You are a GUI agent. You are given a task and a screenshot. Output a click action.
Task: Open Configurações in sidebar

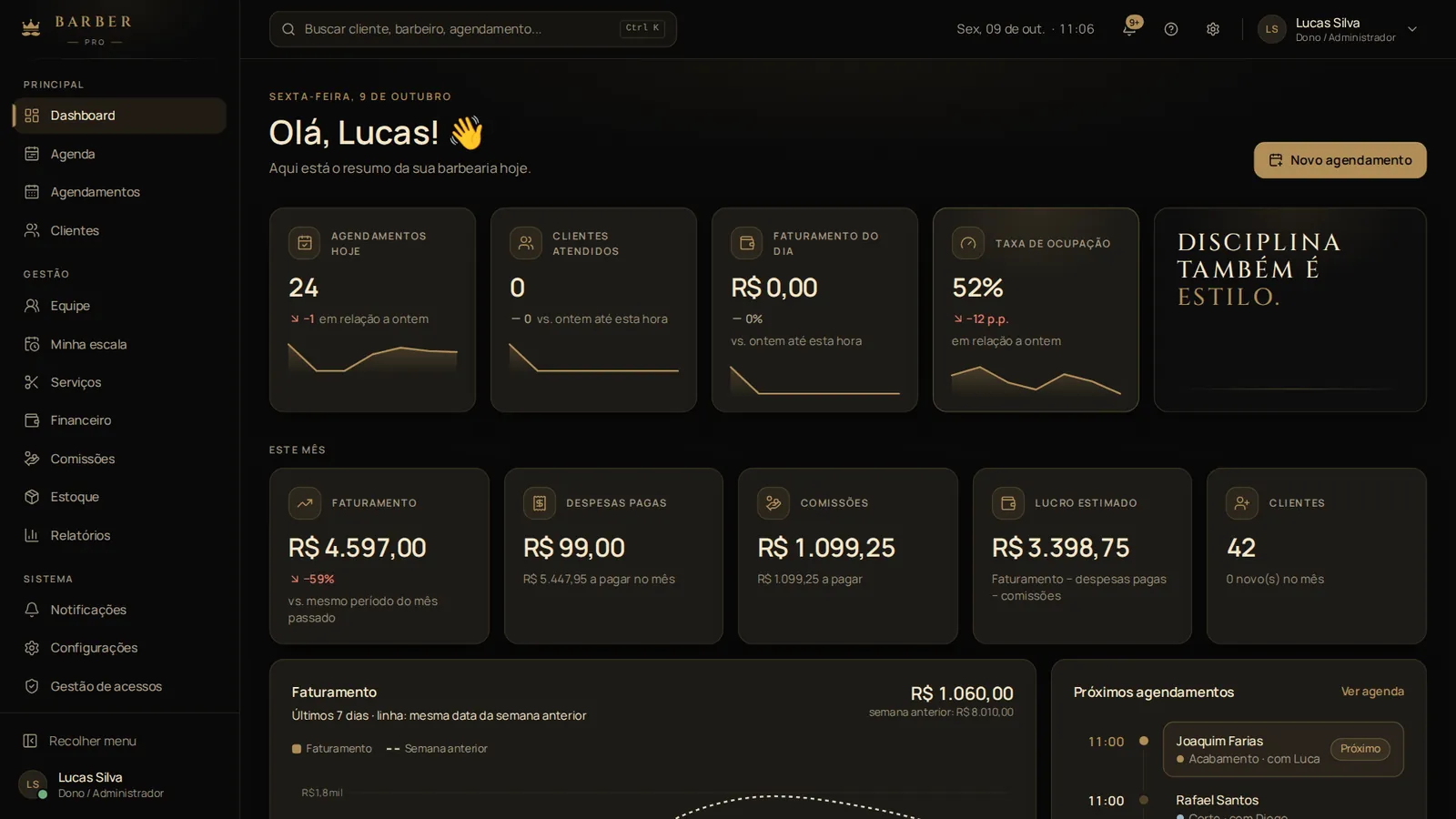[119, 648]
